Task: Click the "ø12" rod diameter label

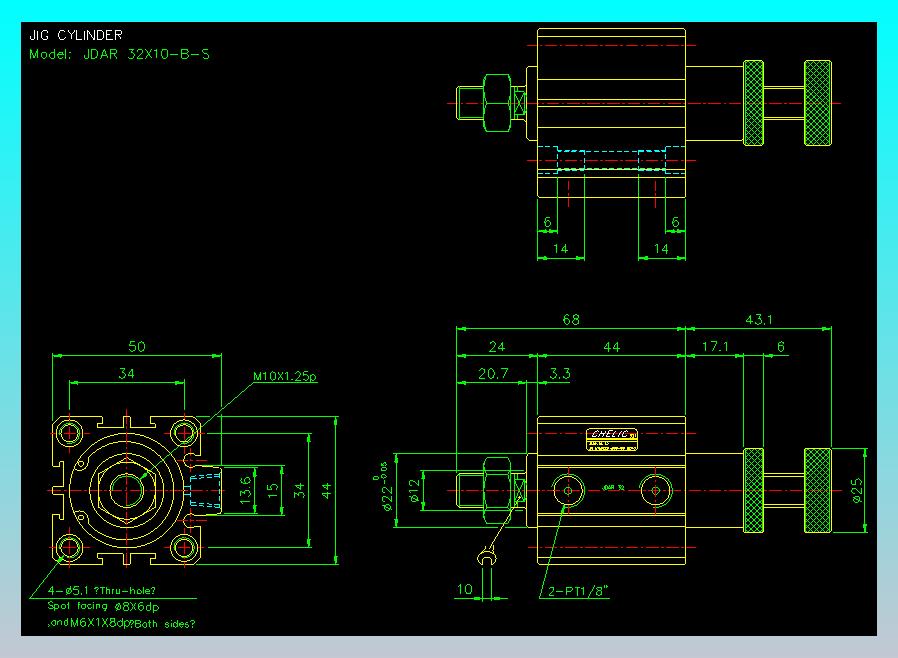Action: (x=414, y=491)
